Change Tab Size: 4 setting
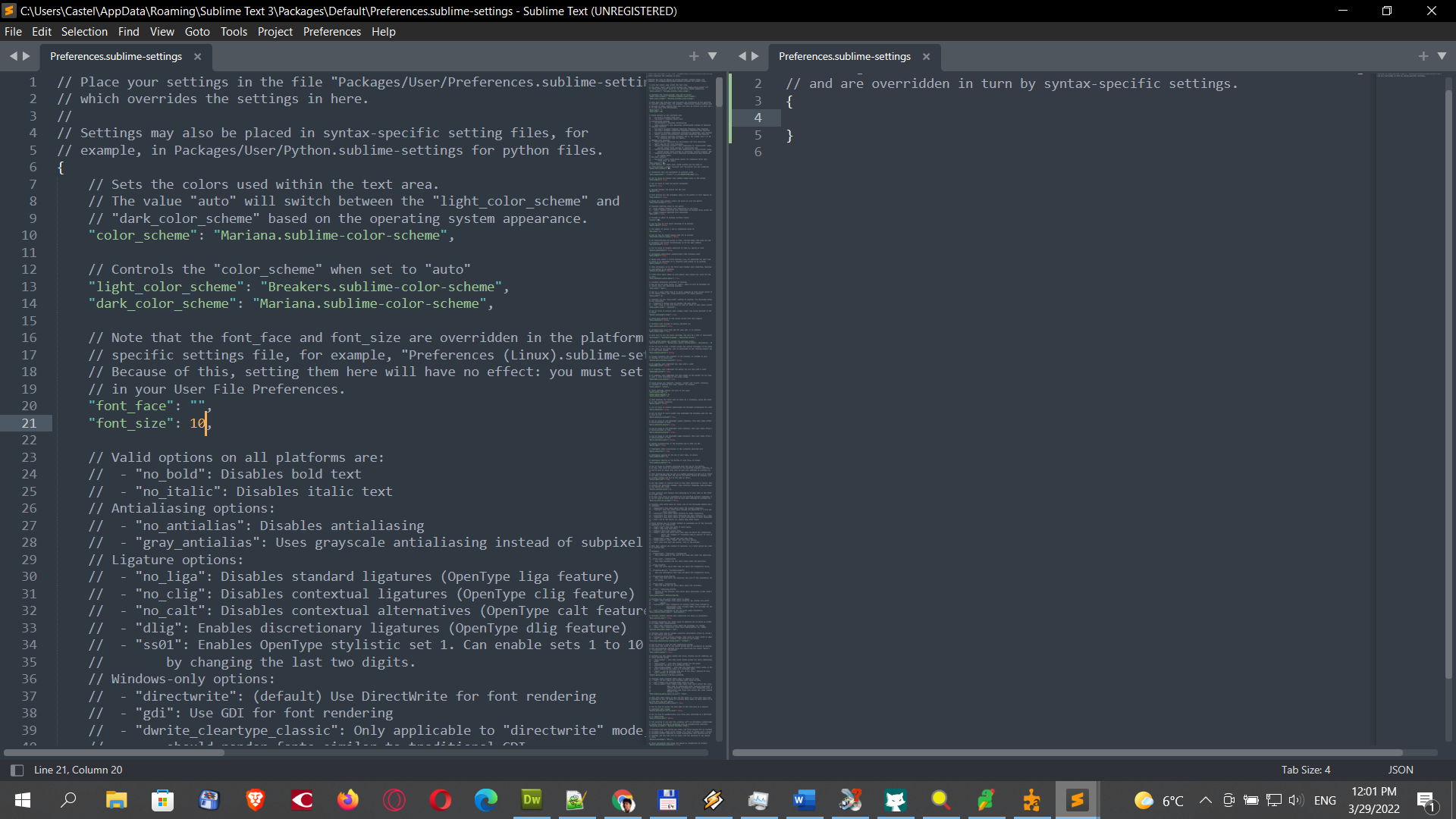 pyautogui.click(x=1305, y=770)
